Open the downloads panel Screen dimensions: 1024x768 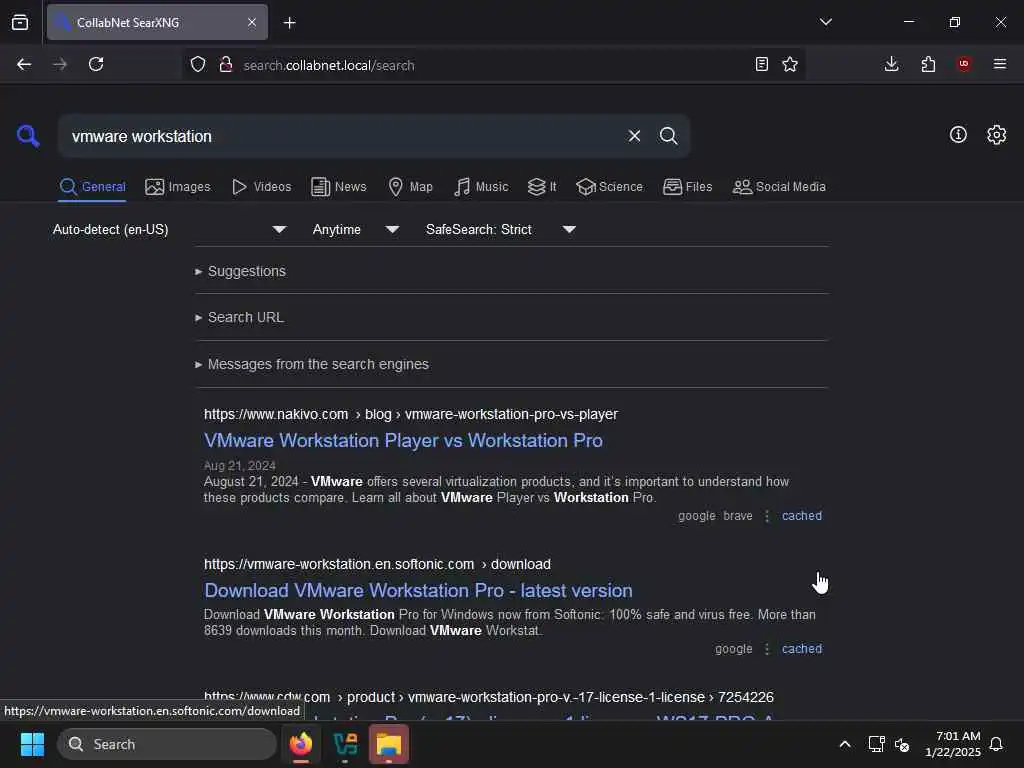click(x=891, y=64)
